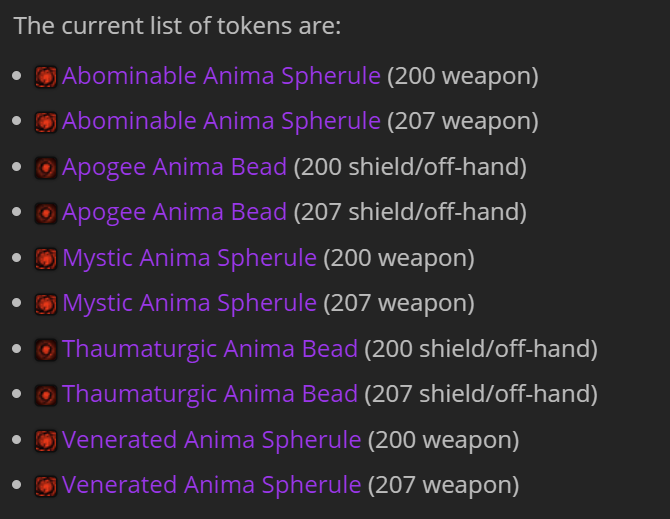
Task: Open the Mystic Anima Spherule 200 weapon link
Action: click(189, 259)
